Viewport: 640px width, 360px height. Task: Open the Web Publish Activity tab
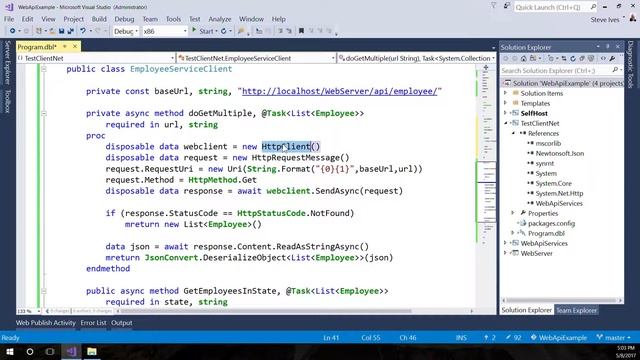pos(46,323)
